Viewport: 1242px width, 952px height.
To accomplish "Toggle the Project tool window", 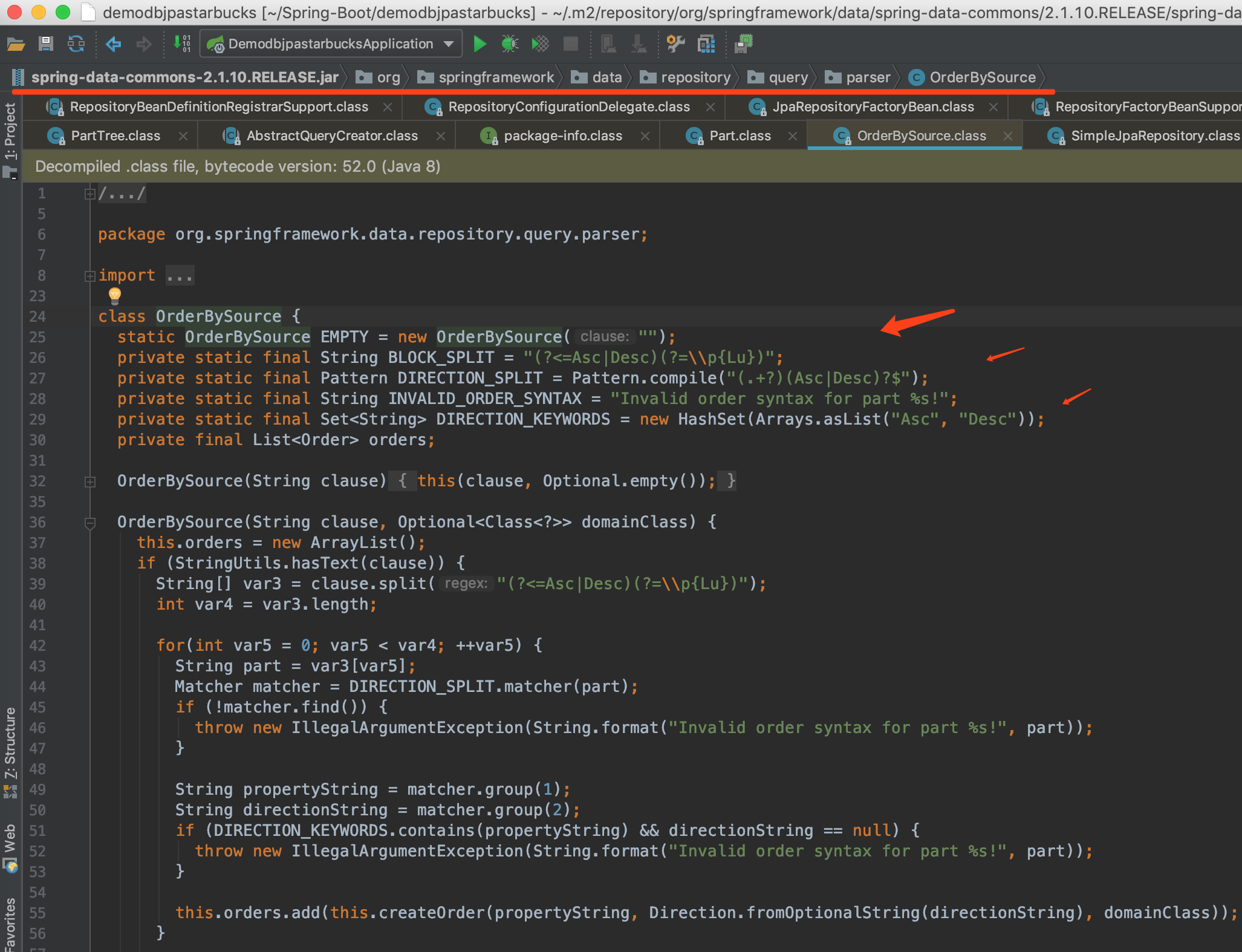I will coord(10,140).
